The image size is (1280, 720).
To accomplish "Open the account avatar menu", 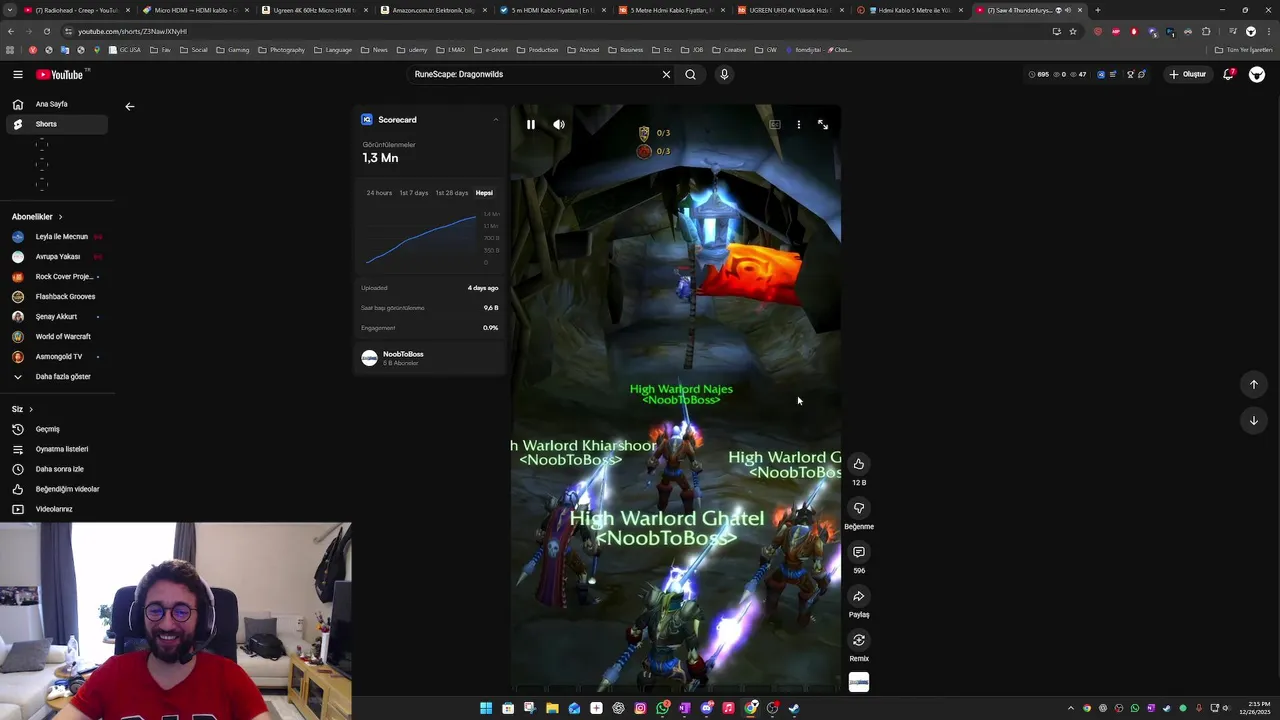I will [x=1257, y=74].
